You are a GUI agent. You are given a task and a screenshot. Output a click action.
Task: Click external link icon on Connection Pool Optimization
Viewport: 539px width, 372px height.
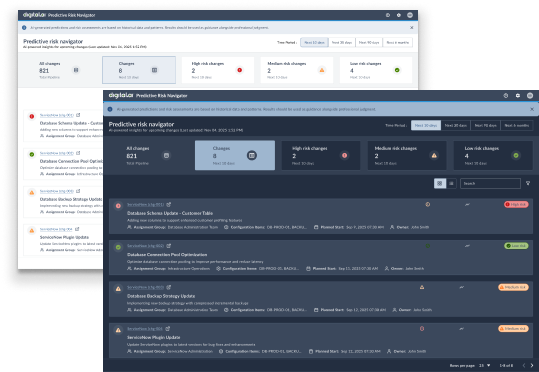(168, 246)
